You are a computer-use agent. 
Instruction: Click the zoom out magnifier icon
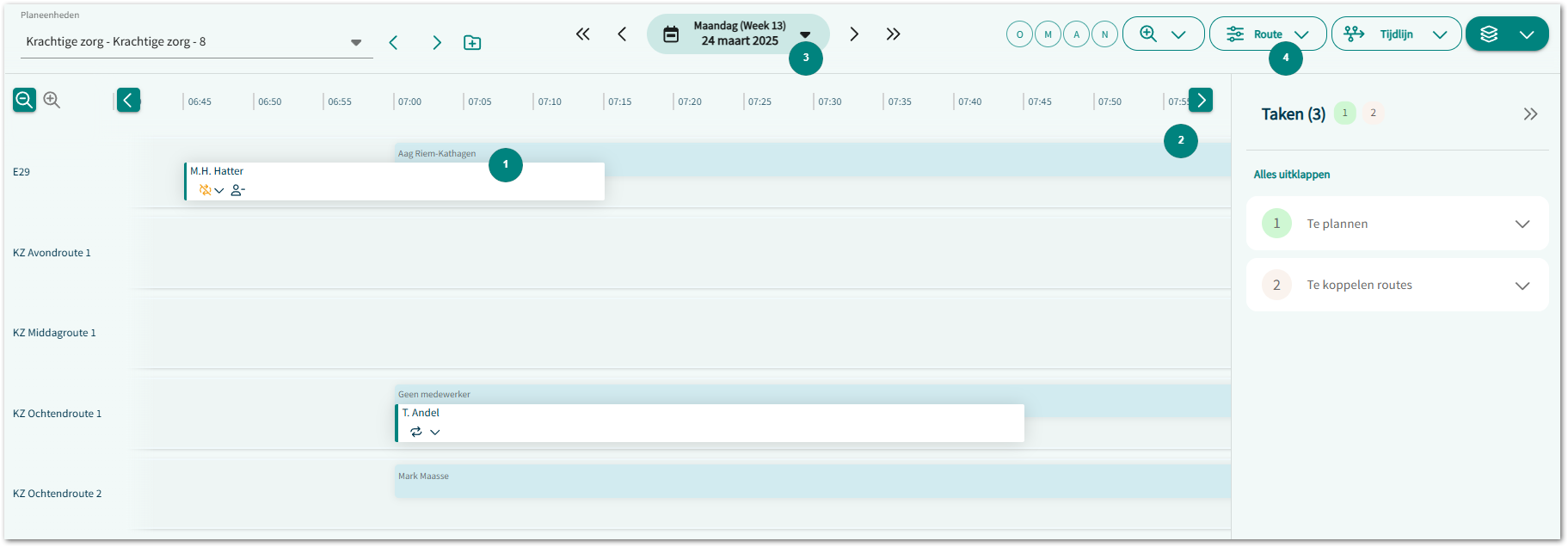coord(24,101)
